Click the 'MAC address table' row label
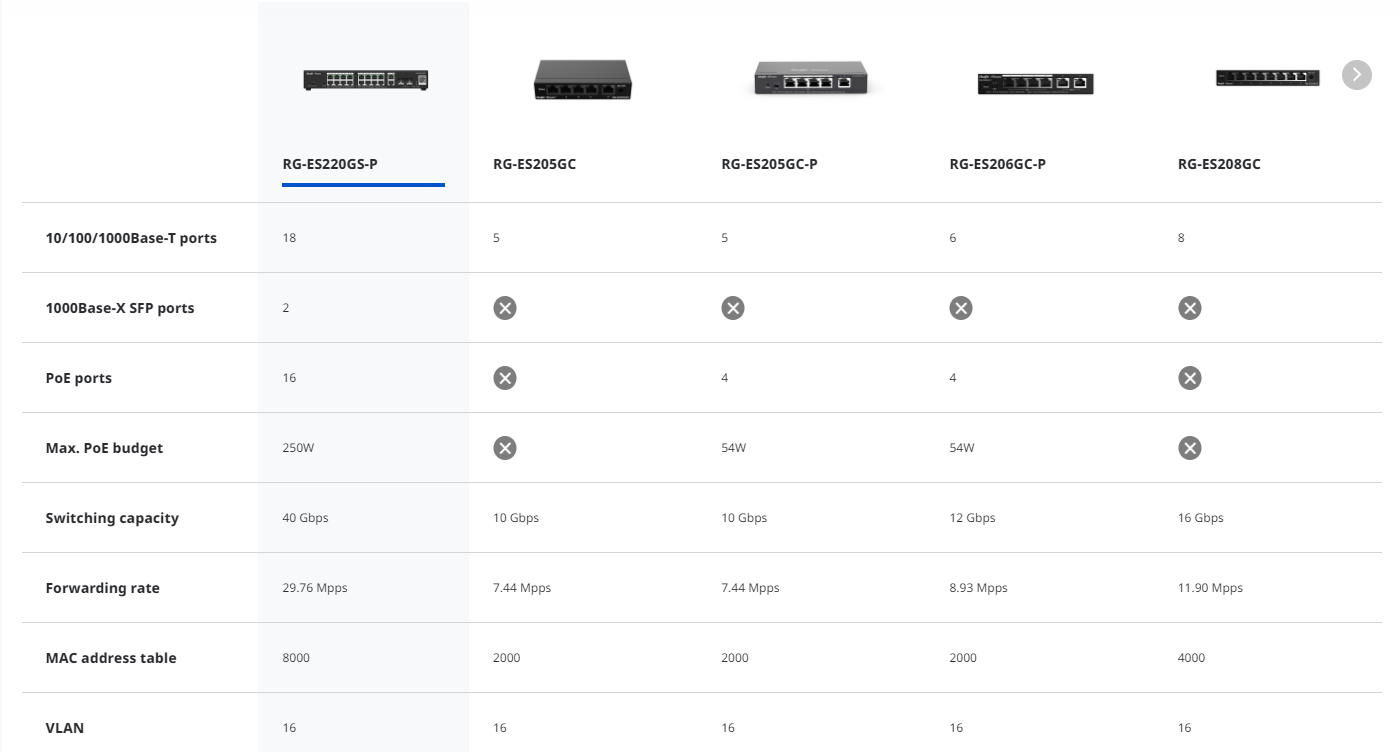The image size is (1400, 752). (111, 658)
